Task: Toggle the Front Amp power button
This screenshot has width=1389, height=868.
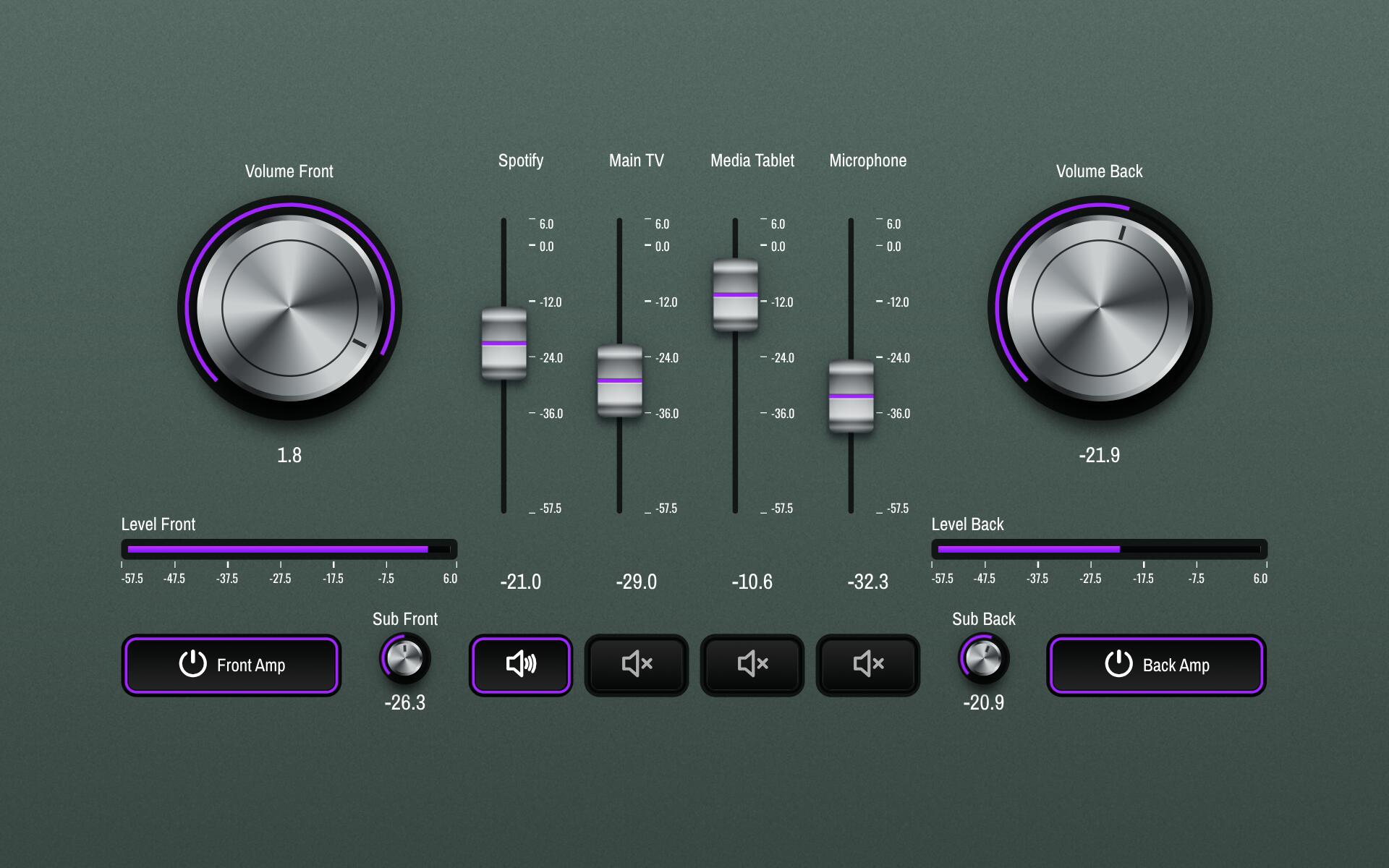Action: tap(231, 665)
